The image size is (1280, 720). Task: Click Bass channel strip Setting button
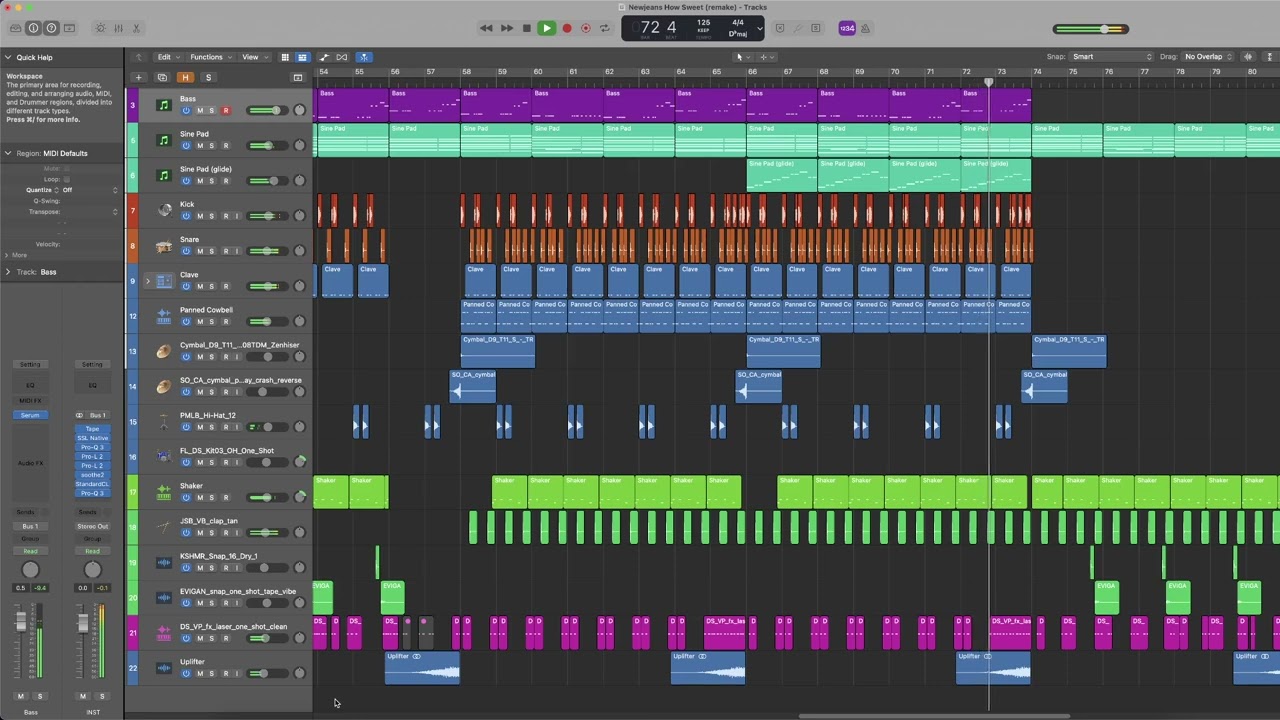coord(30,364)
